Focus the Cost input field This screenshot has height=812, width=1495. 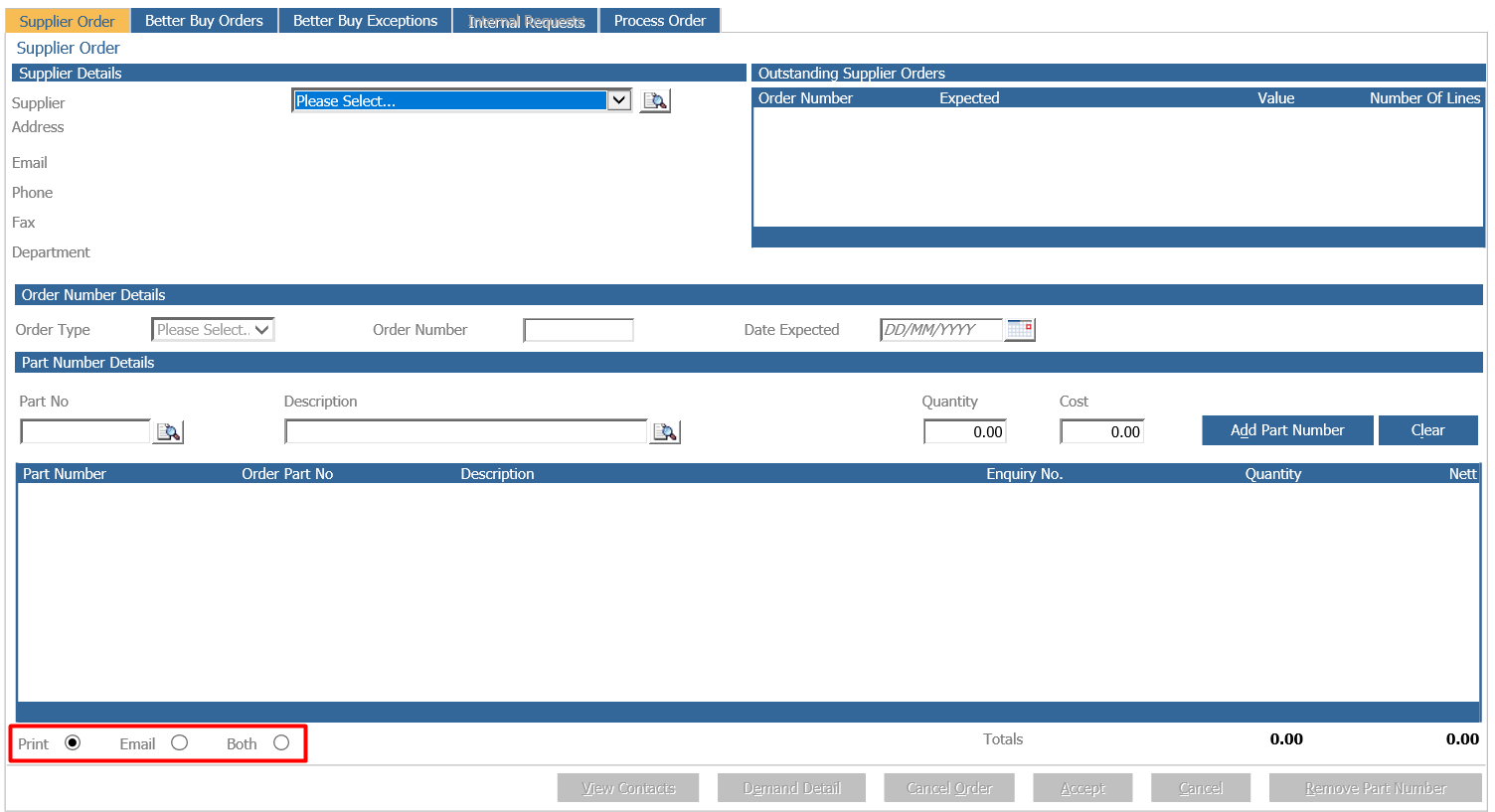pyautogui.click(x=1102, y=431)
